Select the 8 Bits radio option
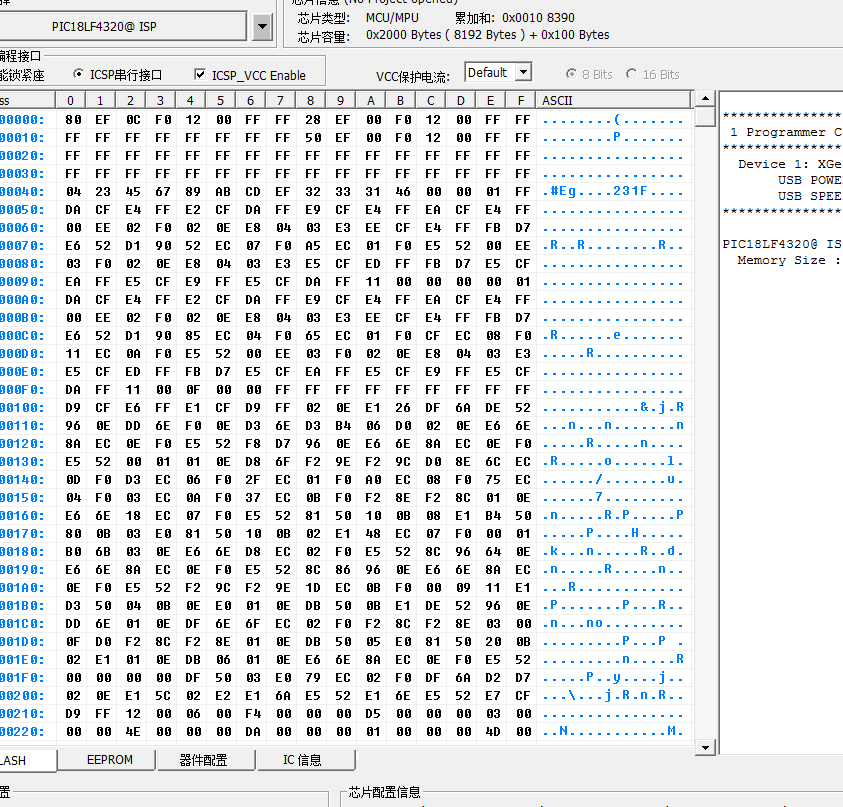Screen dimensions: 843x807 pyautogui.click(x=572, y=75)
